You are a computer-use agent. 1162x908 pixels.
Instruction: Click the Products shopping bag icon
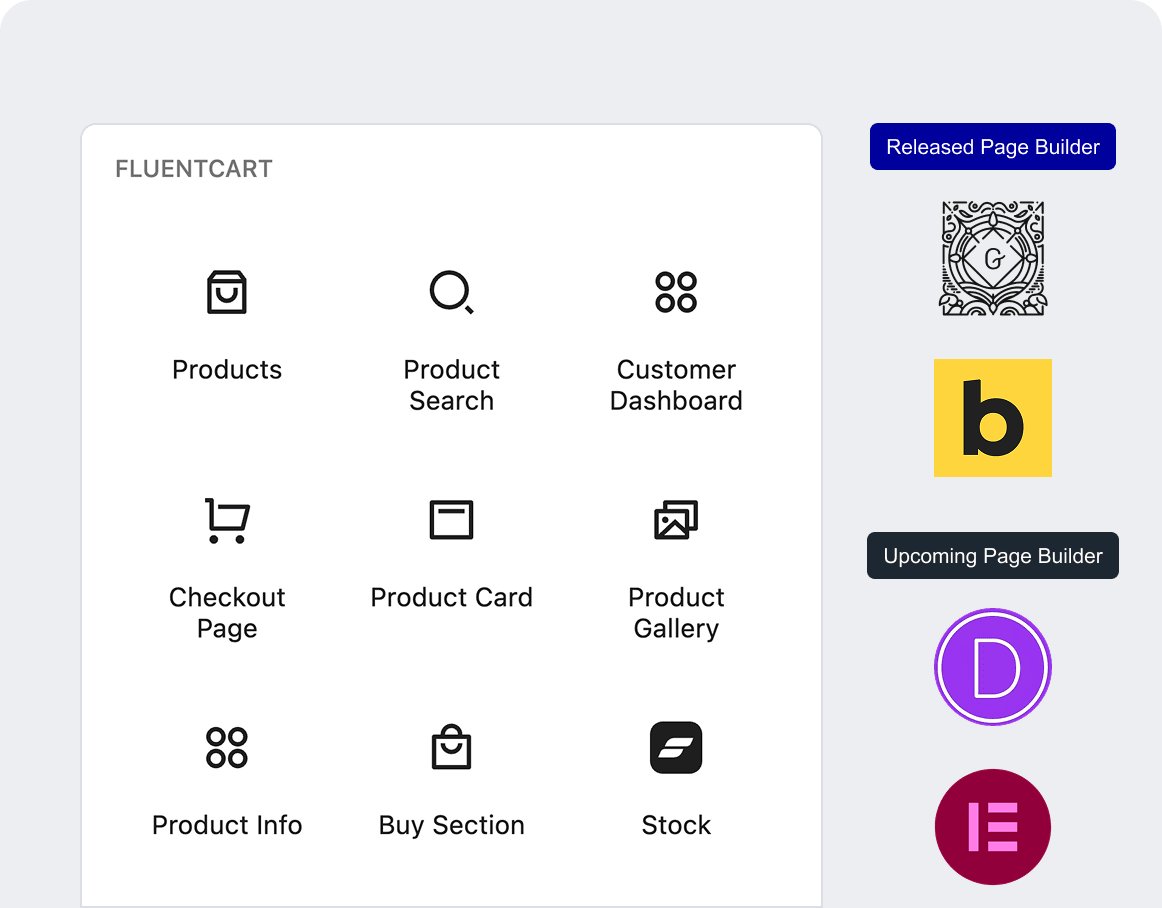[x=227, y=292]
